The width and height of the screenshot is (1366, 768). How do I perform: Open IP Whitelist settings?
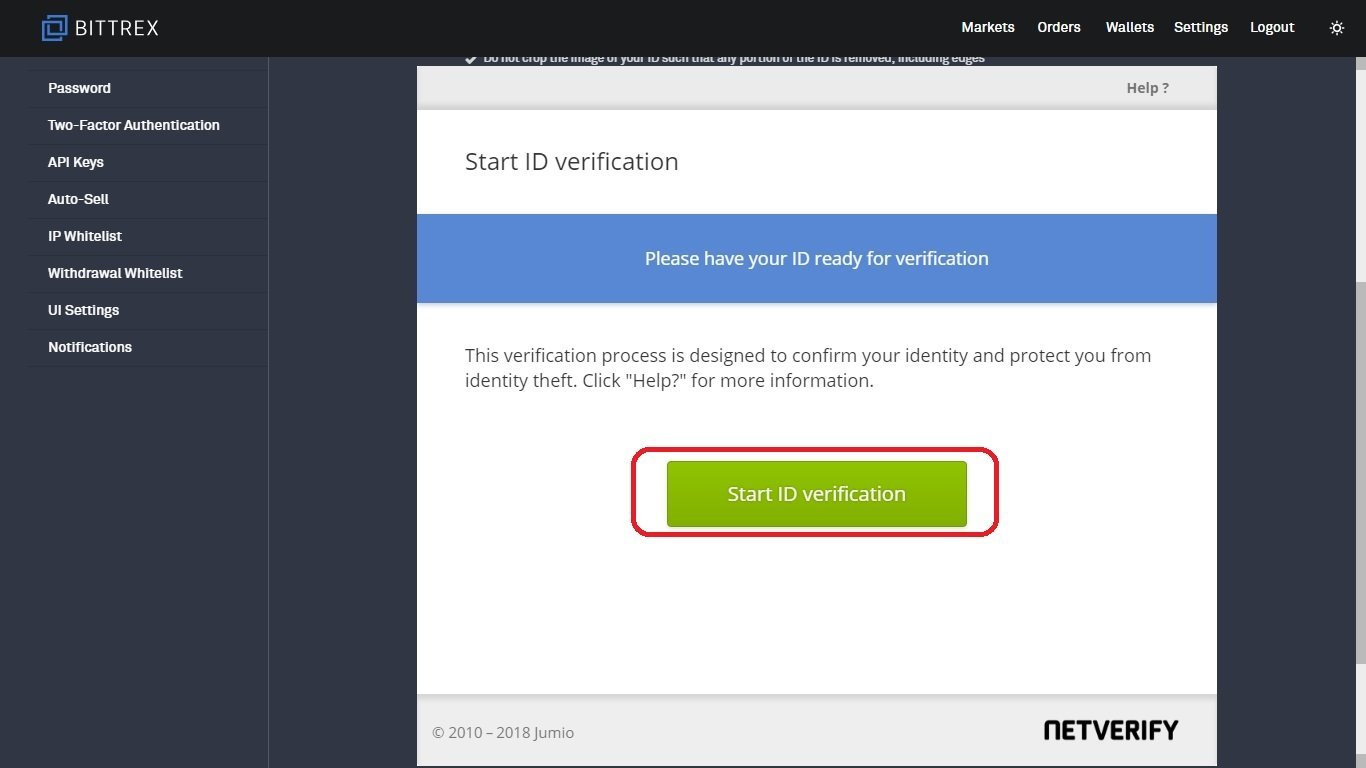[x=148, y=236]
